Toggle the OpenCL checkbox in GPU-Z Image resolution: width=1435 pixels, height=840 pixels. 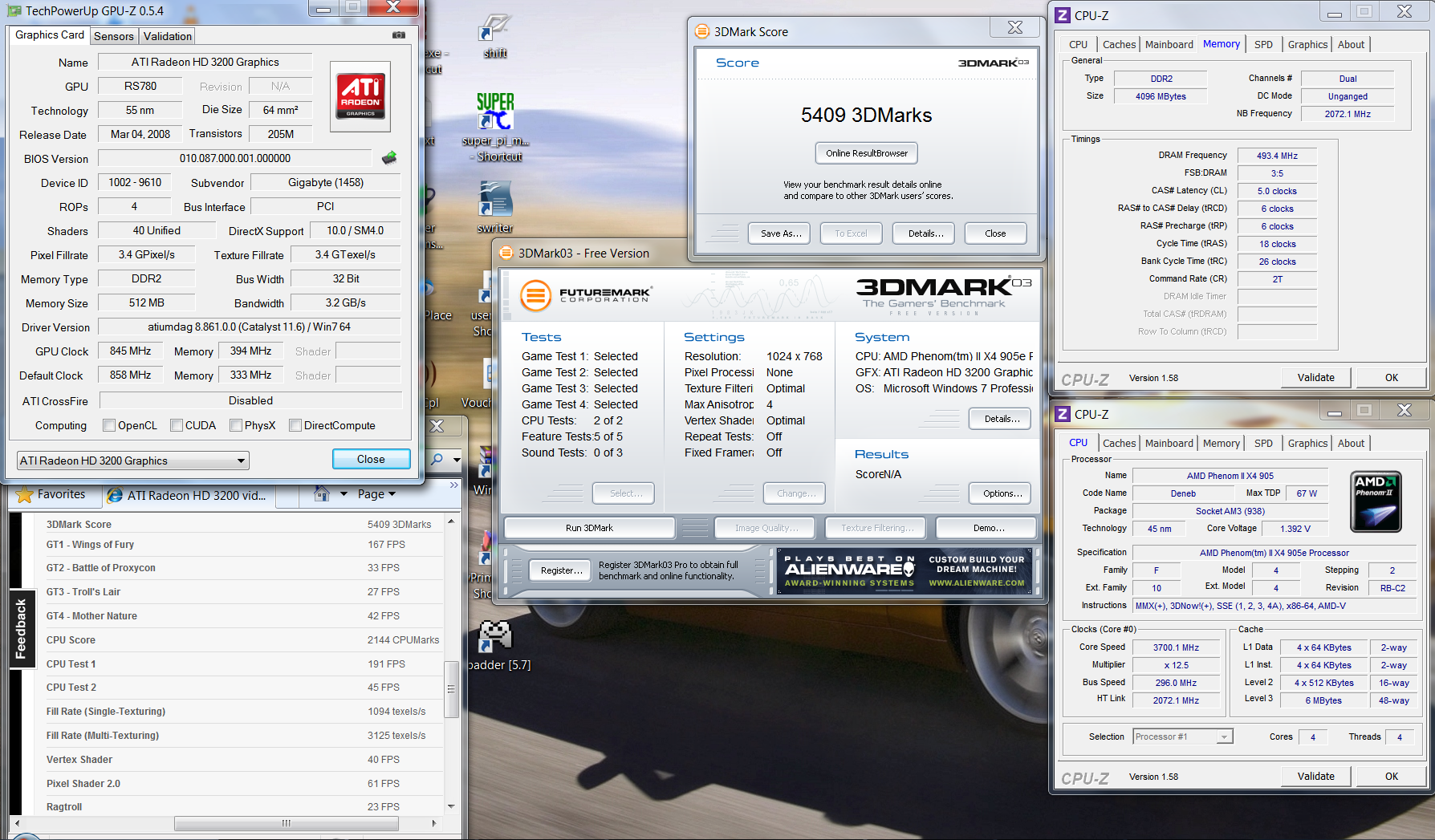coord(109,425)
